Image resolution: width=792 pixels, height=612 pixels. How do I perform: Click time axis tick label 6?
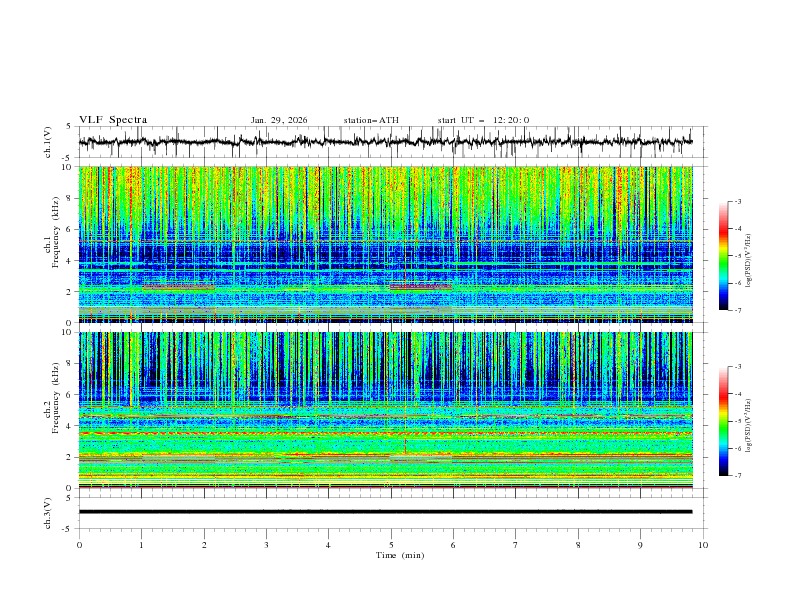[x=454, y=545]
